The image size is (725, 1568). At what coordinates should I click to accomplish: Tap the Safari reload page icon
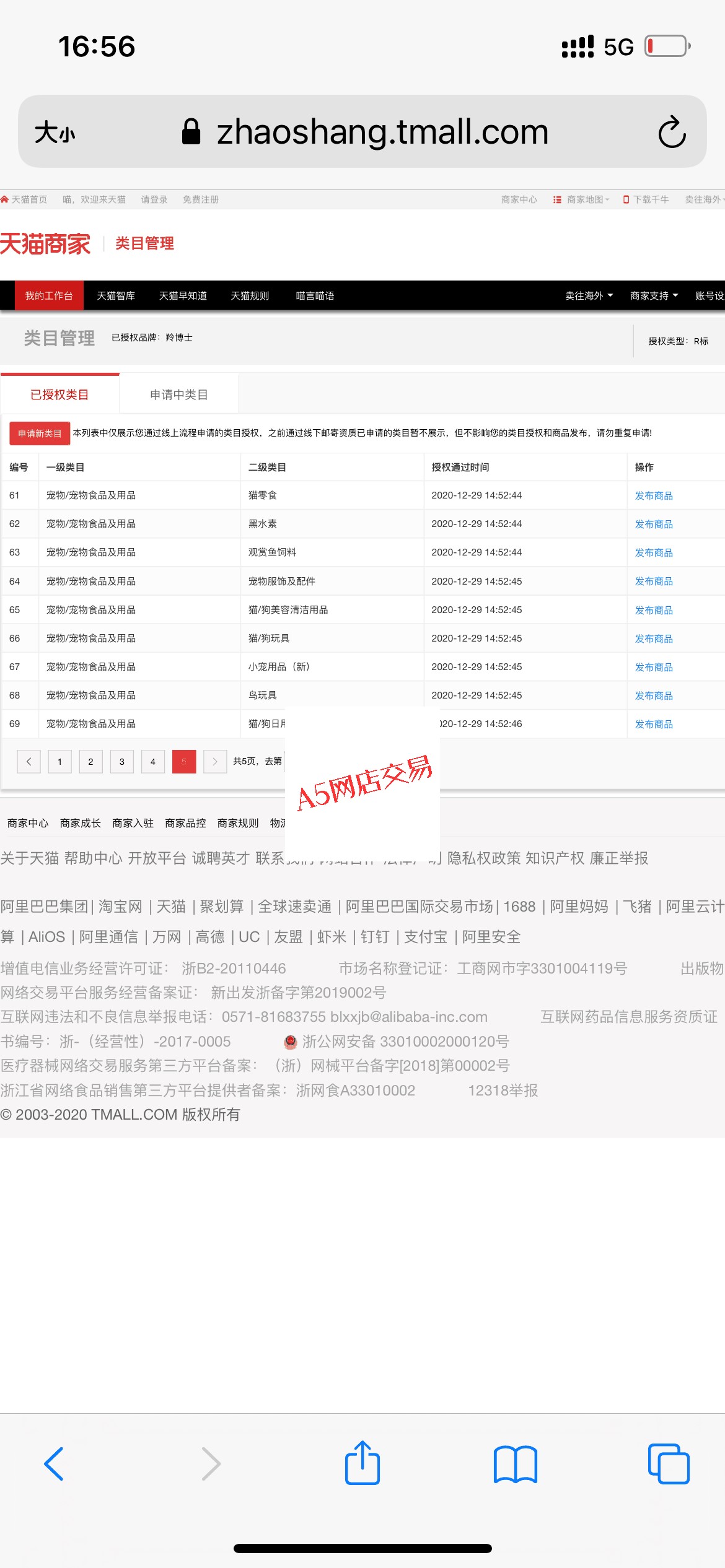(x=672, y=131)
